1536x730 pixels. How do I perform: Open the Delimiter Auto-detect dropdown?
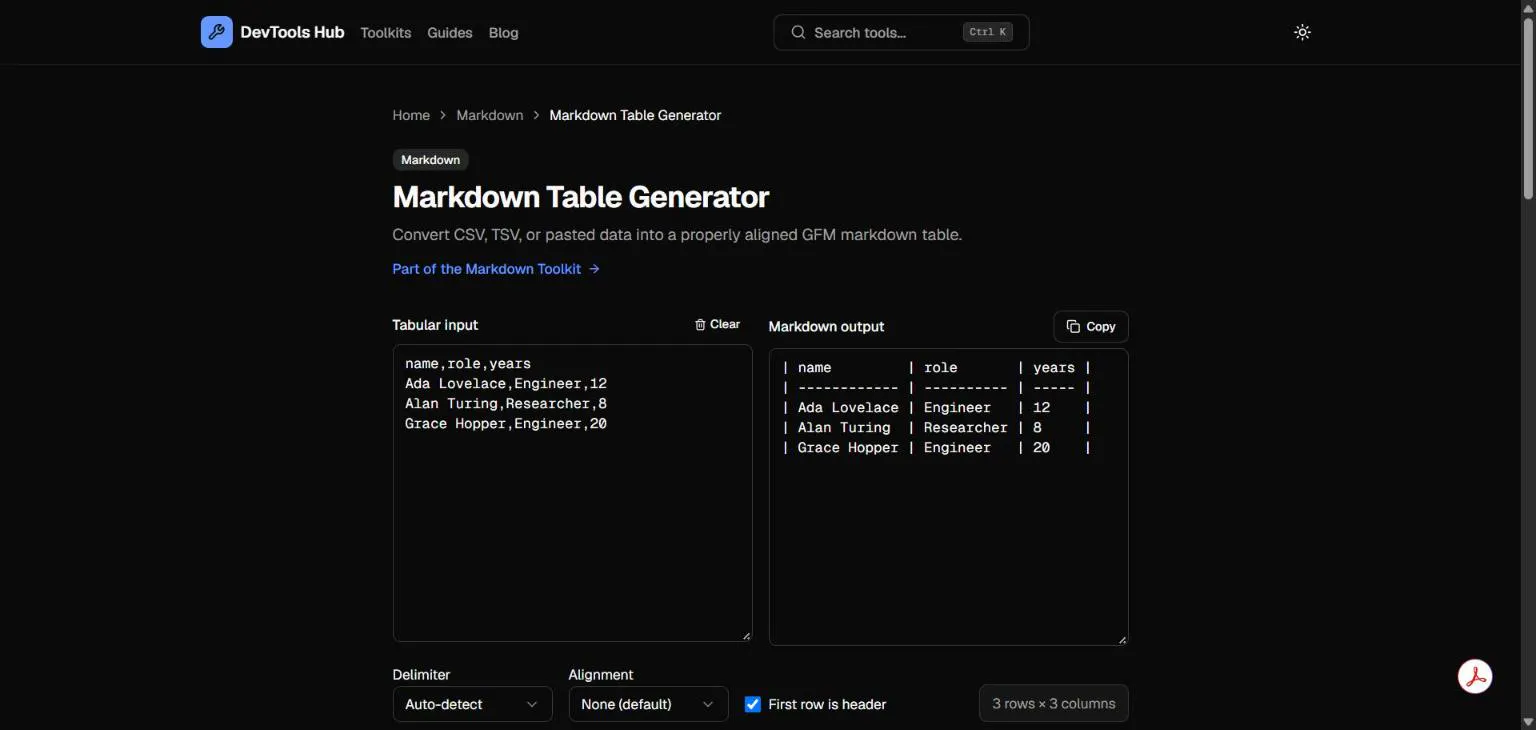472,704
